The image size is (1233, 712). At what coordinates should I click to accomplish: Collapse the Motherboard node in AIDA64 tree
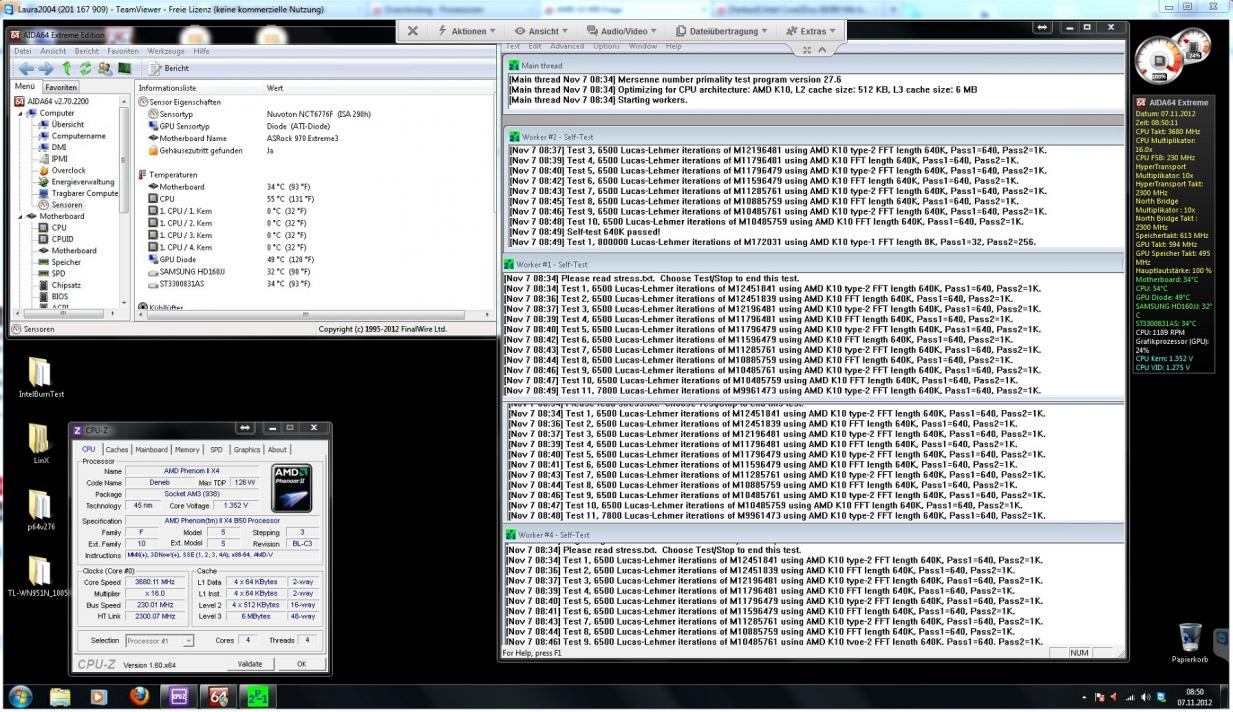coord(20,215)
